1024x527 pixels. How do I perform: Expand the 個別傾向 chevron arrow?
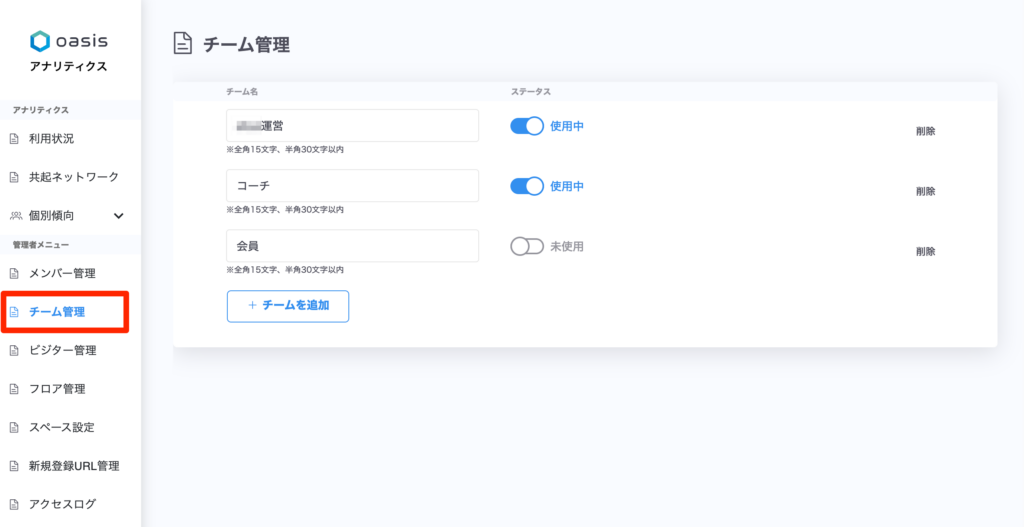click(x=118, y=216)
